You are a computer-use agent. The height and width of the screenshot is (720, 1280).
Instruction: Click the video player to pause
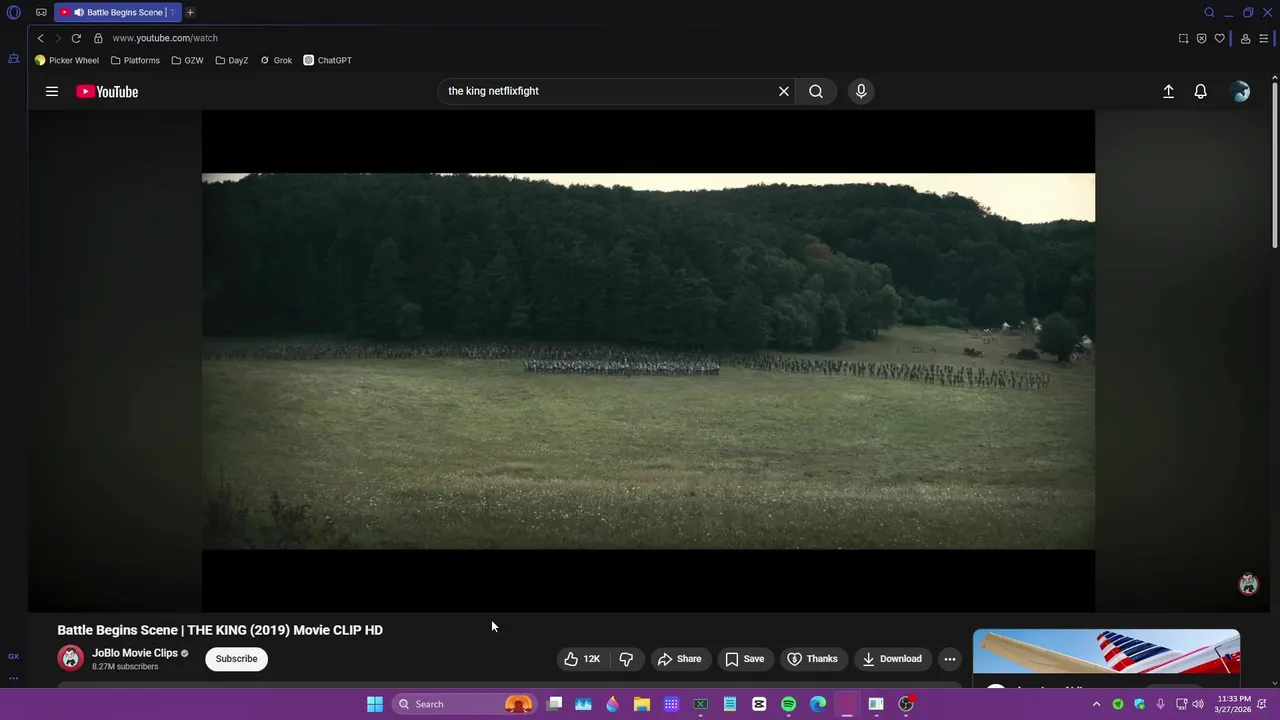648,360
